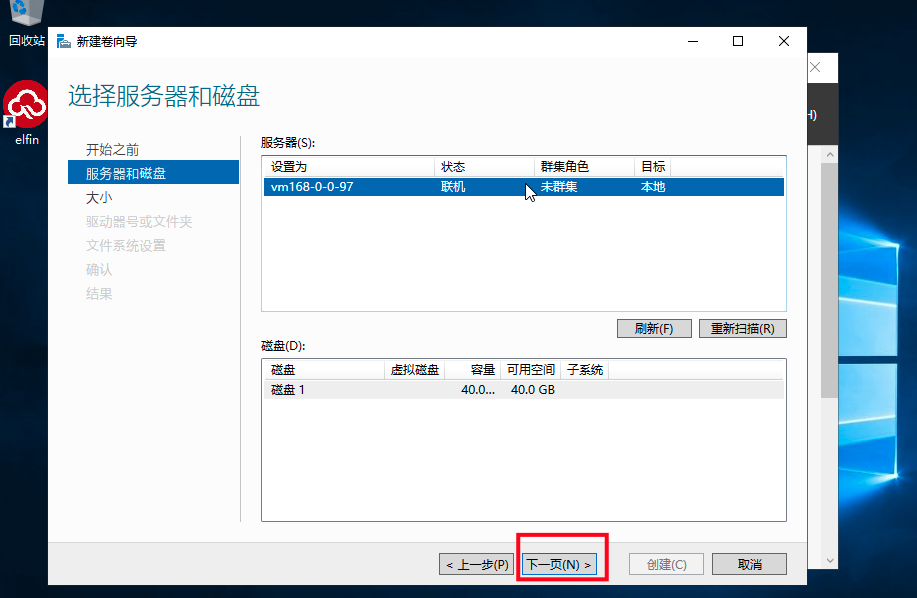Sort disks by 可用空间 column header

click(x=530, y=369)
